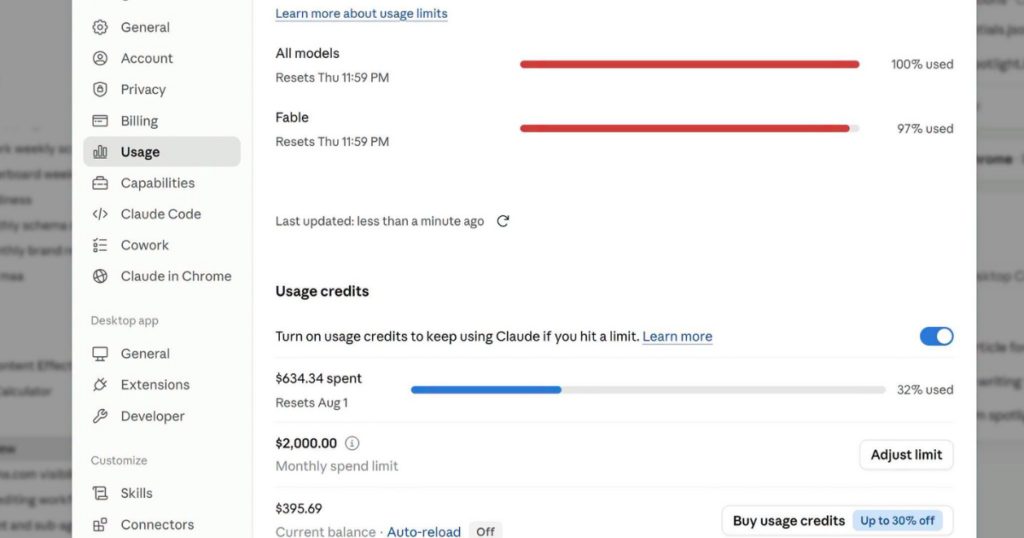Screen dimensions: 1024x538
Task: Follow the Auto-reload link
Action: pyautogui.click(x=423, y=531)
